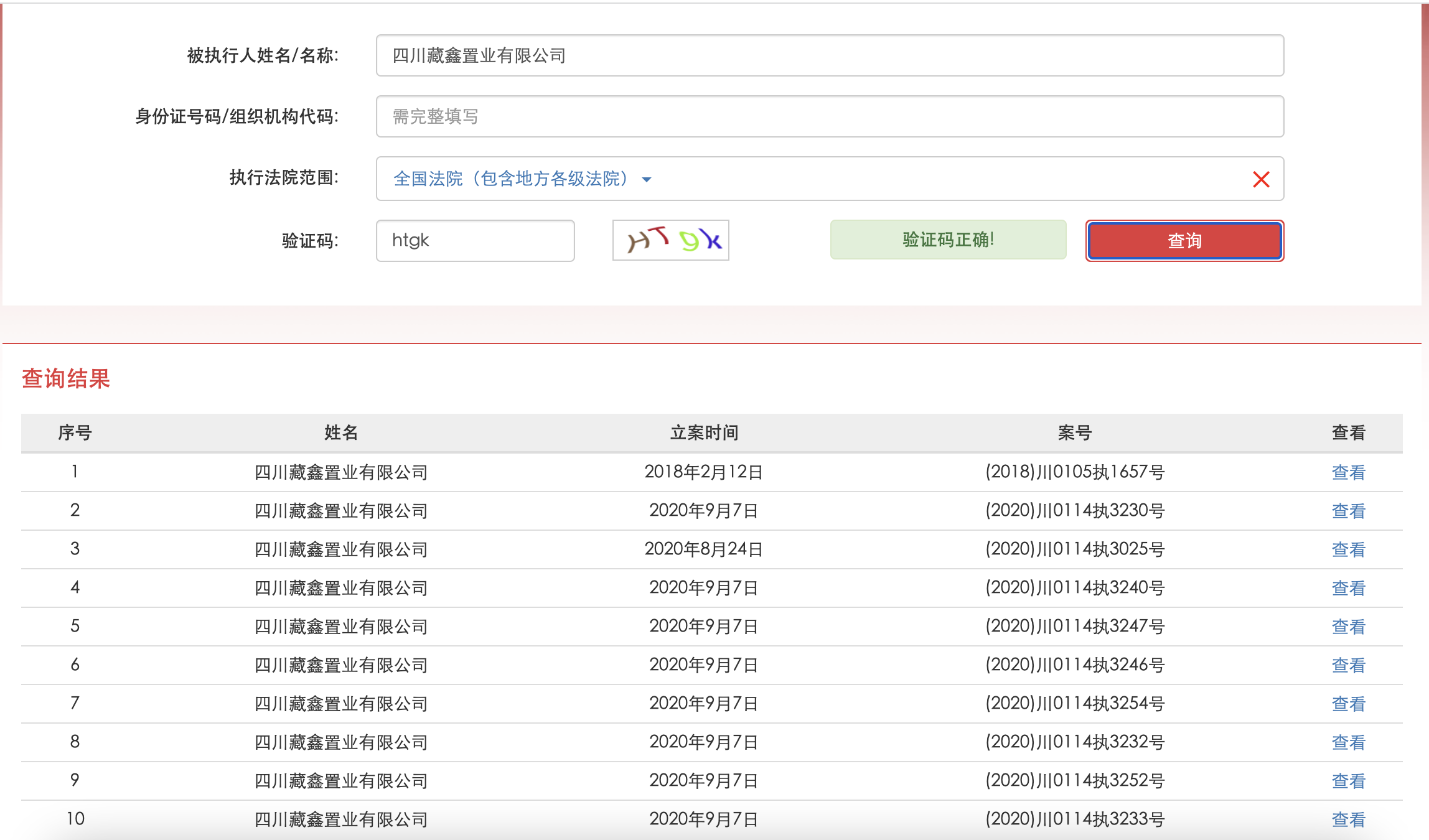Input text in 被执行人姓名 name field

[x=829, y=55]
